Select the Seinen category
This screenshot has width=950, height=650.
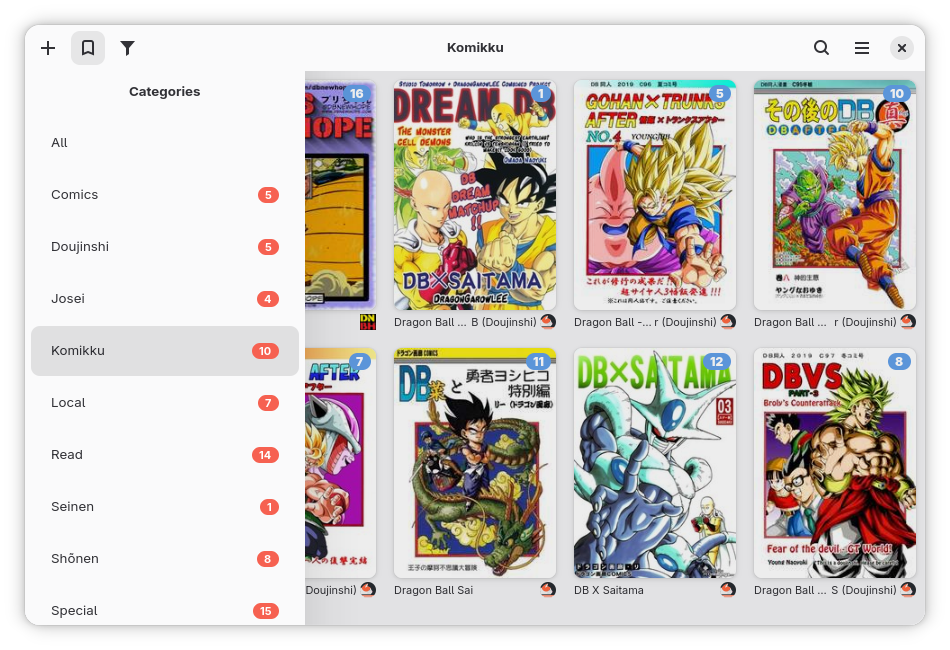coord(165,507)
